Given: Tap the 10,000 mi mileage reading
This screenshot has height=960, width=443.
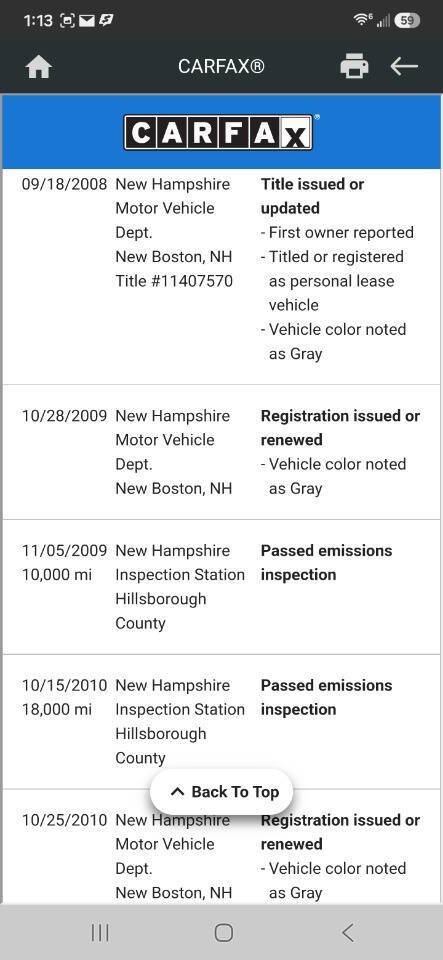Looking at the screenshot, I should [57, 575].
